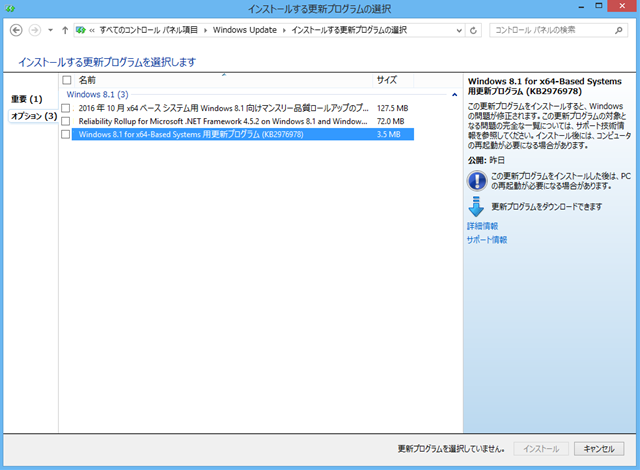Expand the arrow after the Windows Update breadcrumb

pyautogui.click(x=284, y=31)
